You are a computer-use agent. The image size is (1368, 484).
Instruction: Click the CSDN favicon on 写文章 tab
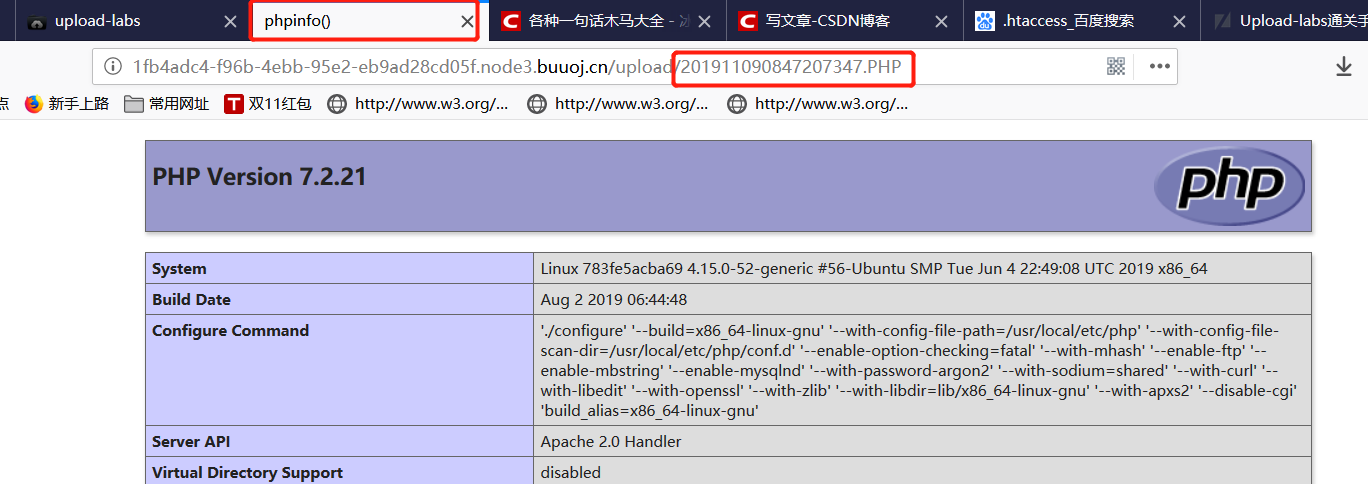[x=747, y=21]
